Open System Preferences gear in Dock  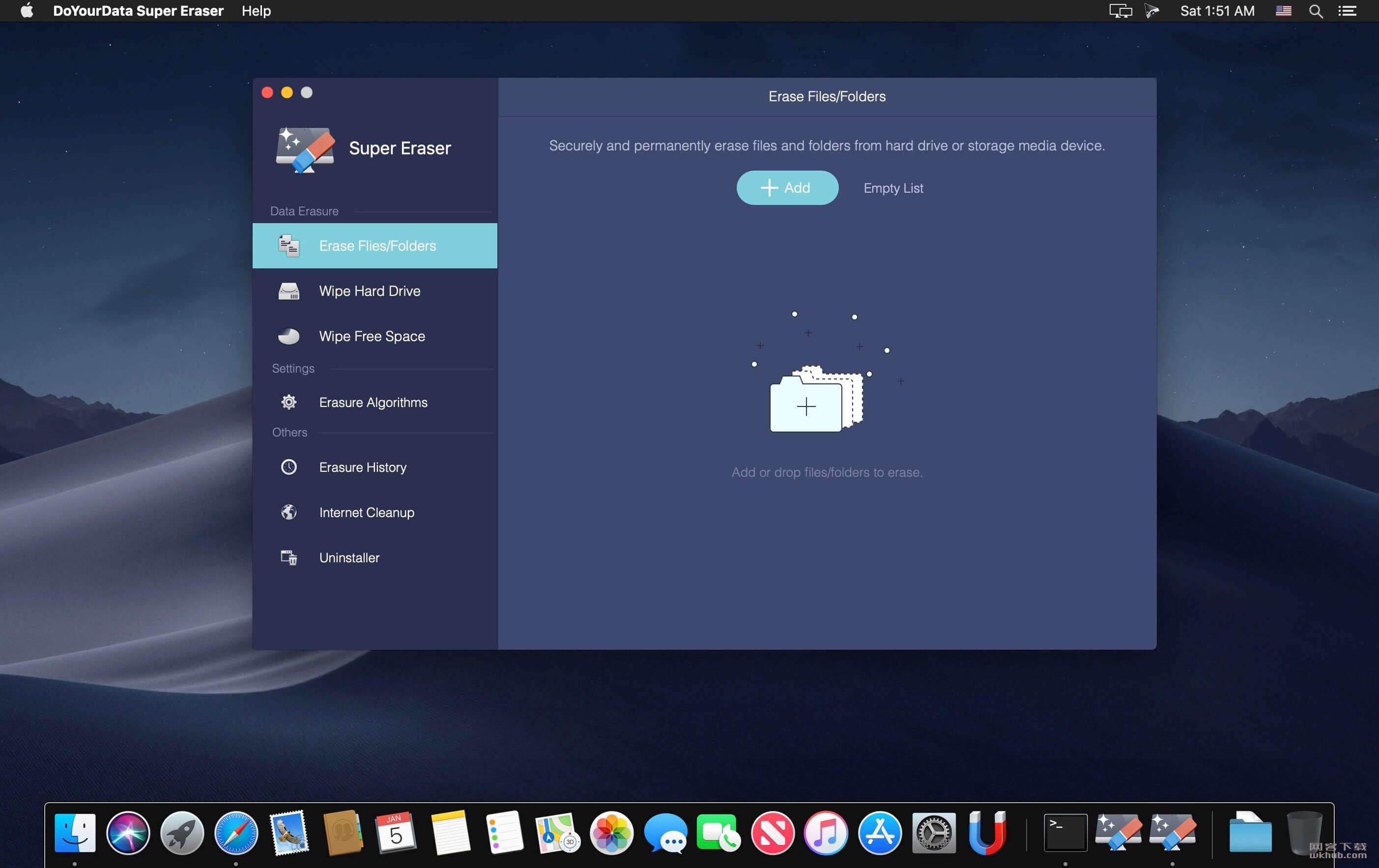tap(933, 833)
